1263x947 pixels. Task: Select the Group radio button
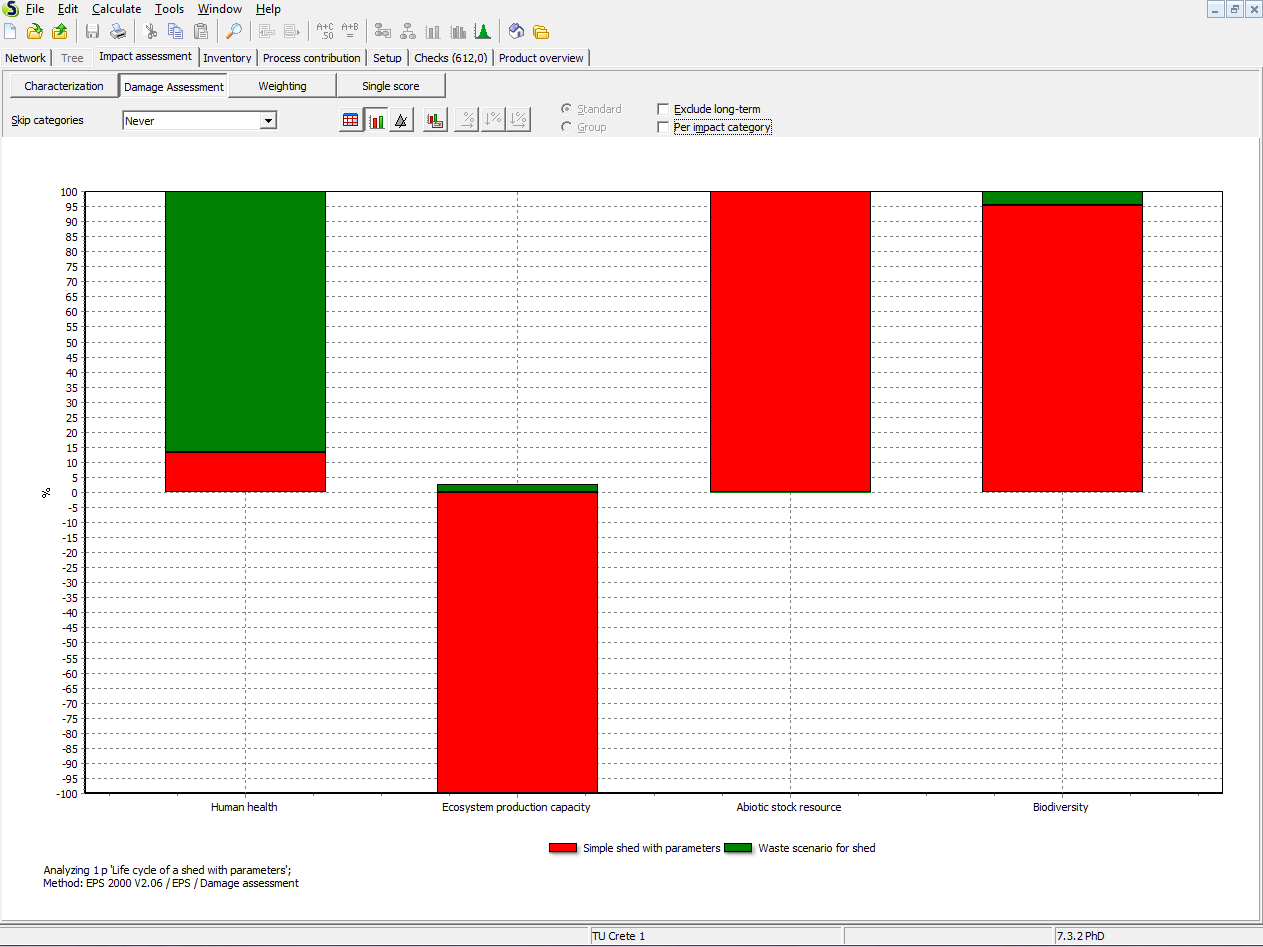[x=567, y=127]
